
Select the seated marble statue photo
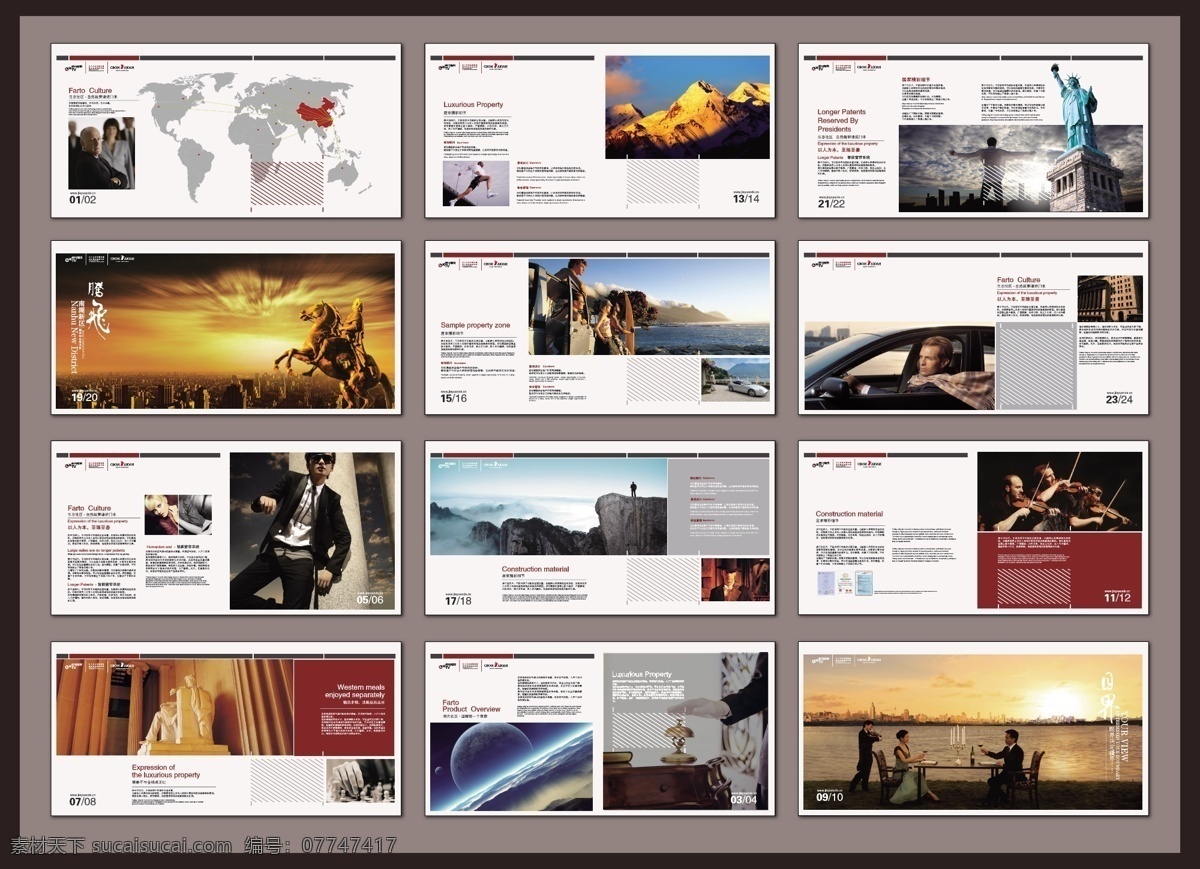pyautogui.click(x=174, y=708)
